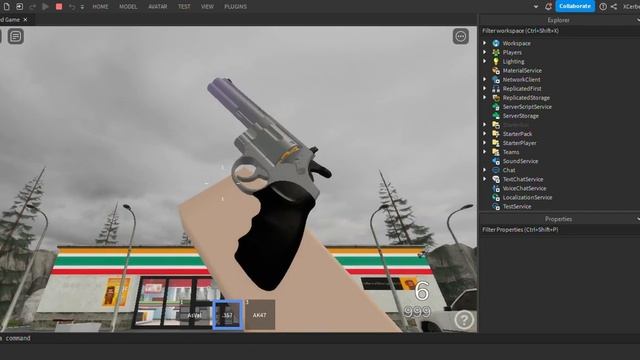Open the in-game chat icon in viewport
The width and height of the screenshot is (640, 360).
point(16,37)
